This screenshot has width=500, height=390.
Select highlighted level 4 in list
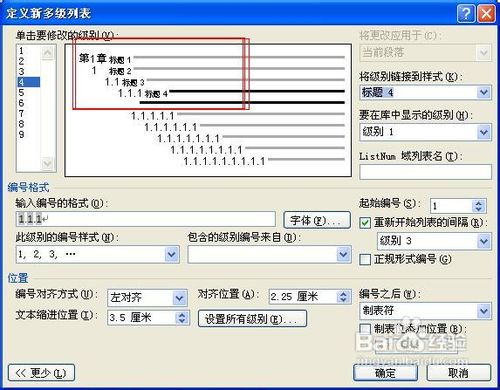[x=29, y=82]
